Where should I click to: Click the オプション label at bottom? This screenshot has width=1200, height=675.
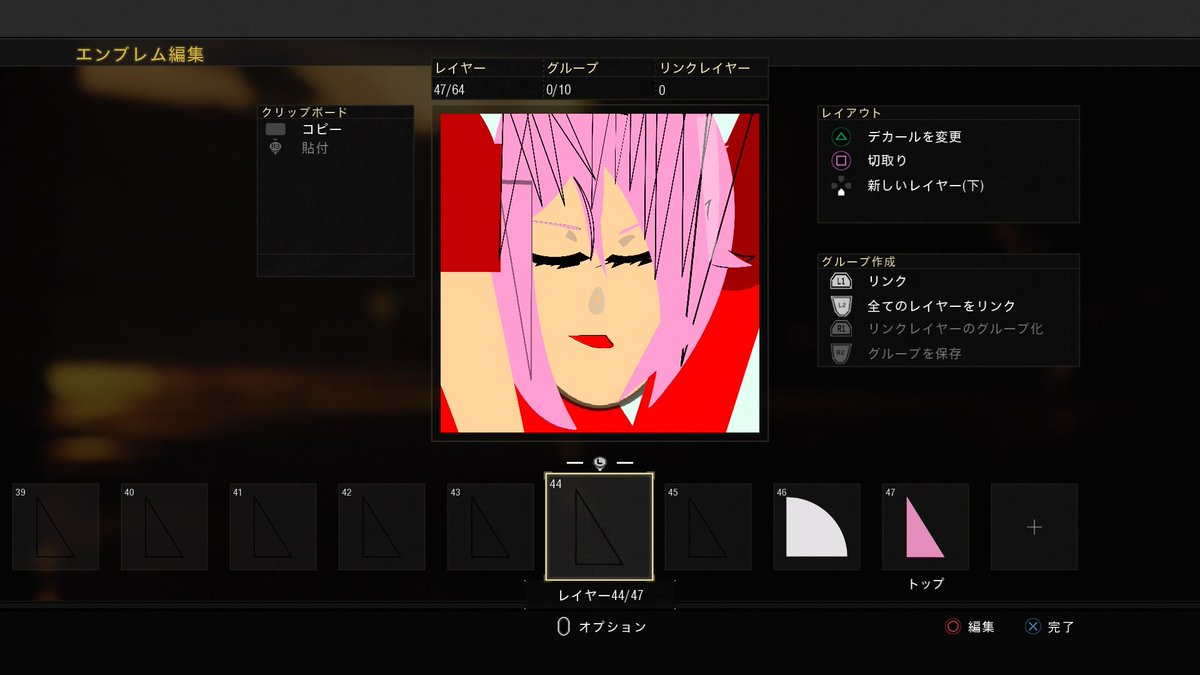tap(613, 627)
